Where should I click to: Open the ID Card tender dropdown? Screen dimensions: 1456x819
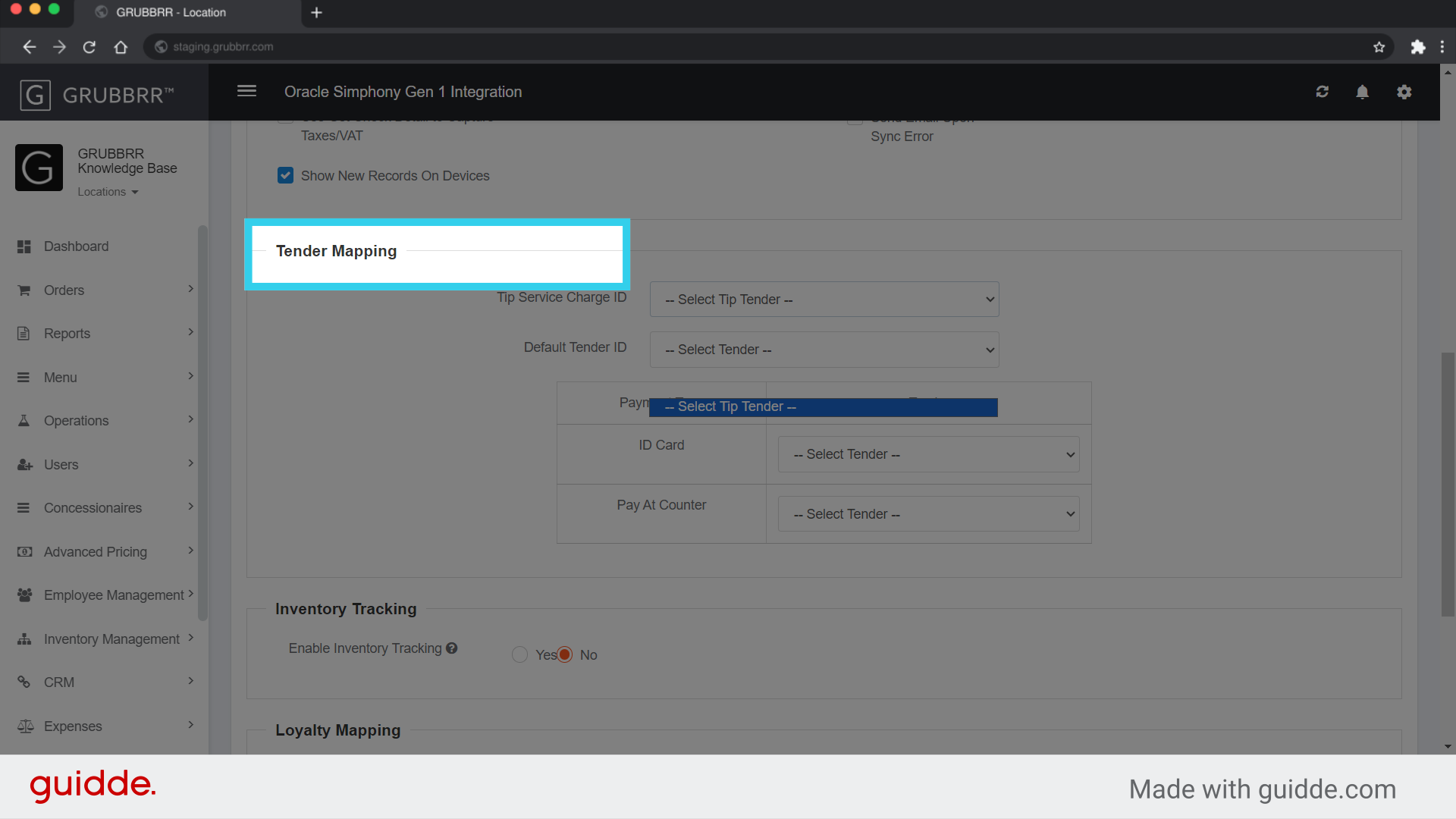pyautogui.click(x=928, y=454)
